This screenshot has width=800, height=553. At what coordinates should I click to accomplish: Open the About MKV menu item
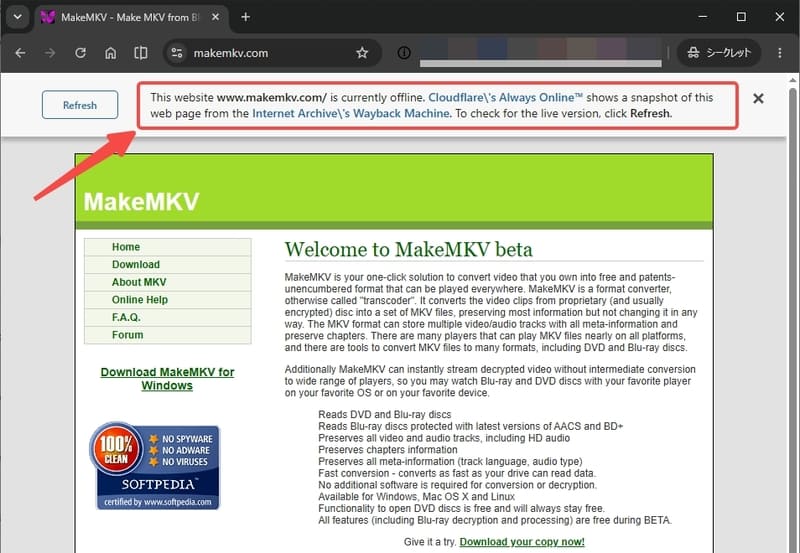(x=168, y=282)
